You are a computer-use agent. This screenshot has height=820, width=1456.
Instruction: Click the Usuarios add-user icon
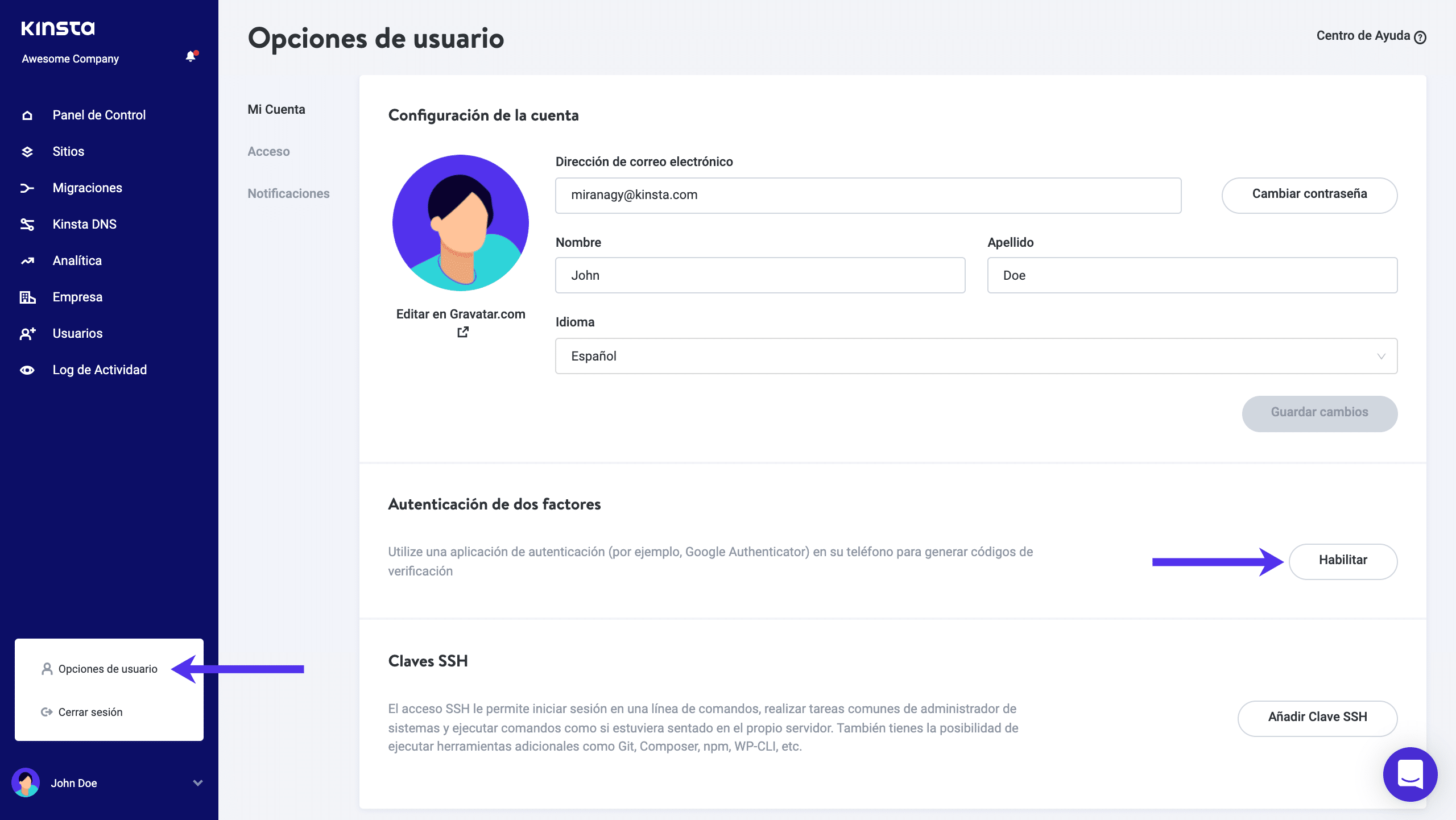click(x=27, y=334)
